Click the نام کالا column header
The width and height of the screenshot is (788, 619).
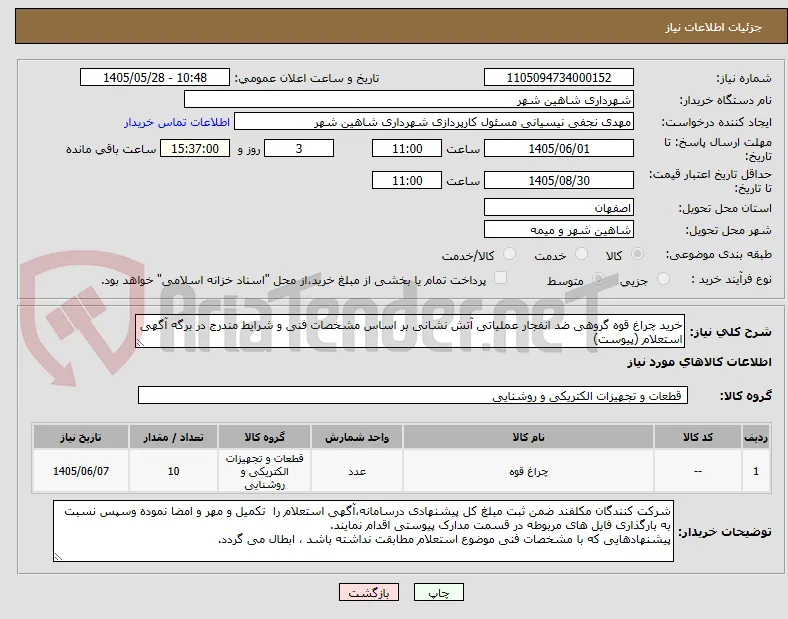click(x=528, y=437)
